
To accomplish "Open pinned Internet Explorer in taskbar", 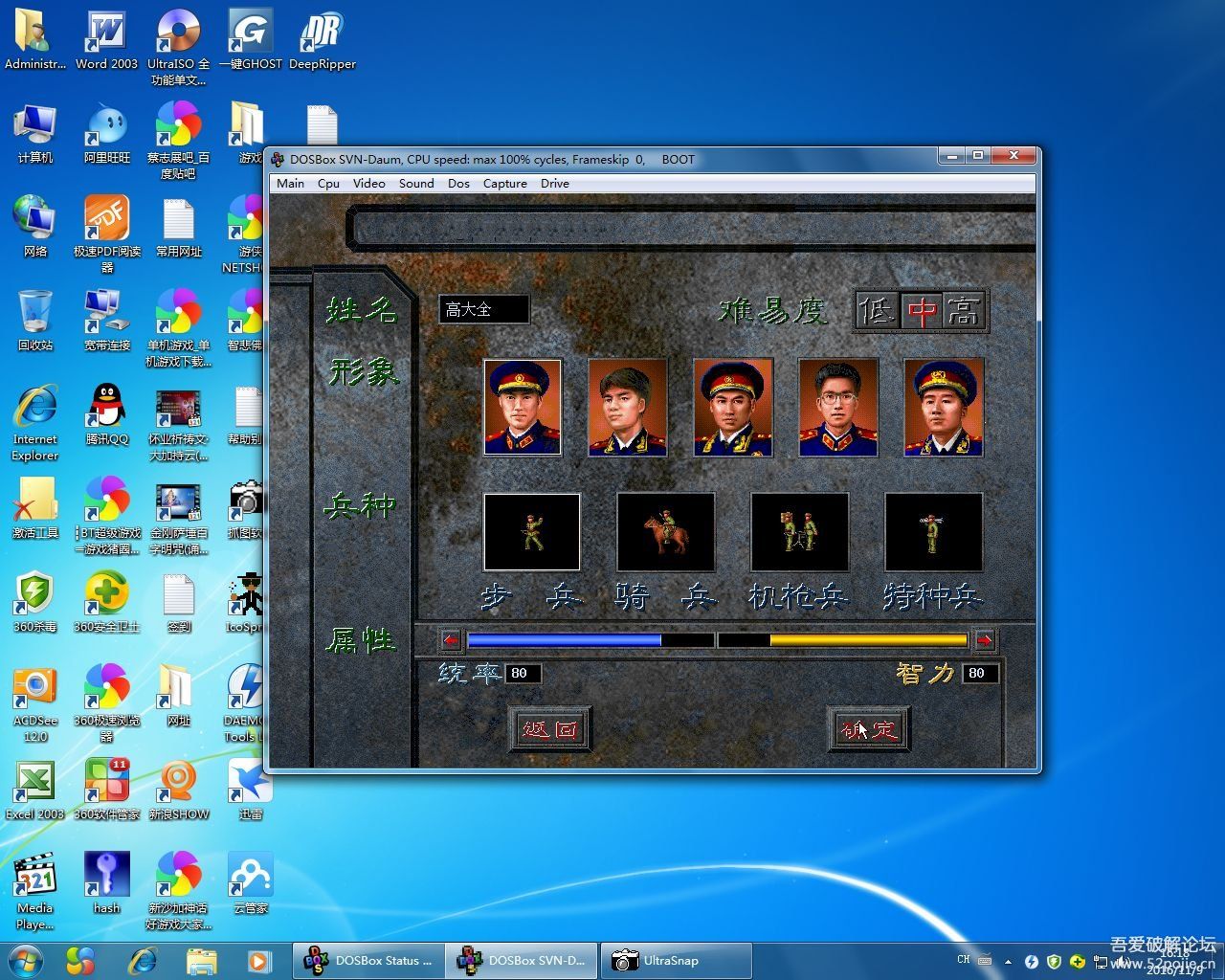I will [143, 960].
